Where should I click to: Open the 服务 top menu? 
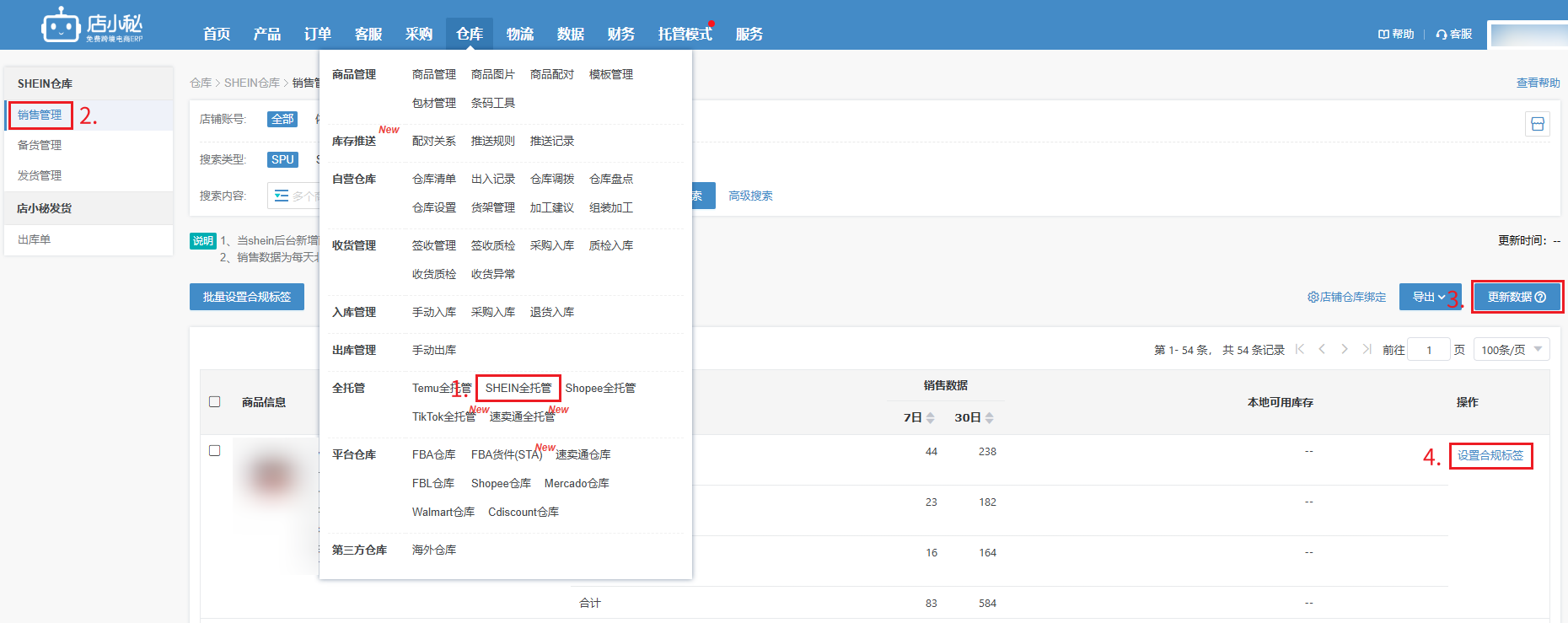tap(749, 34)
